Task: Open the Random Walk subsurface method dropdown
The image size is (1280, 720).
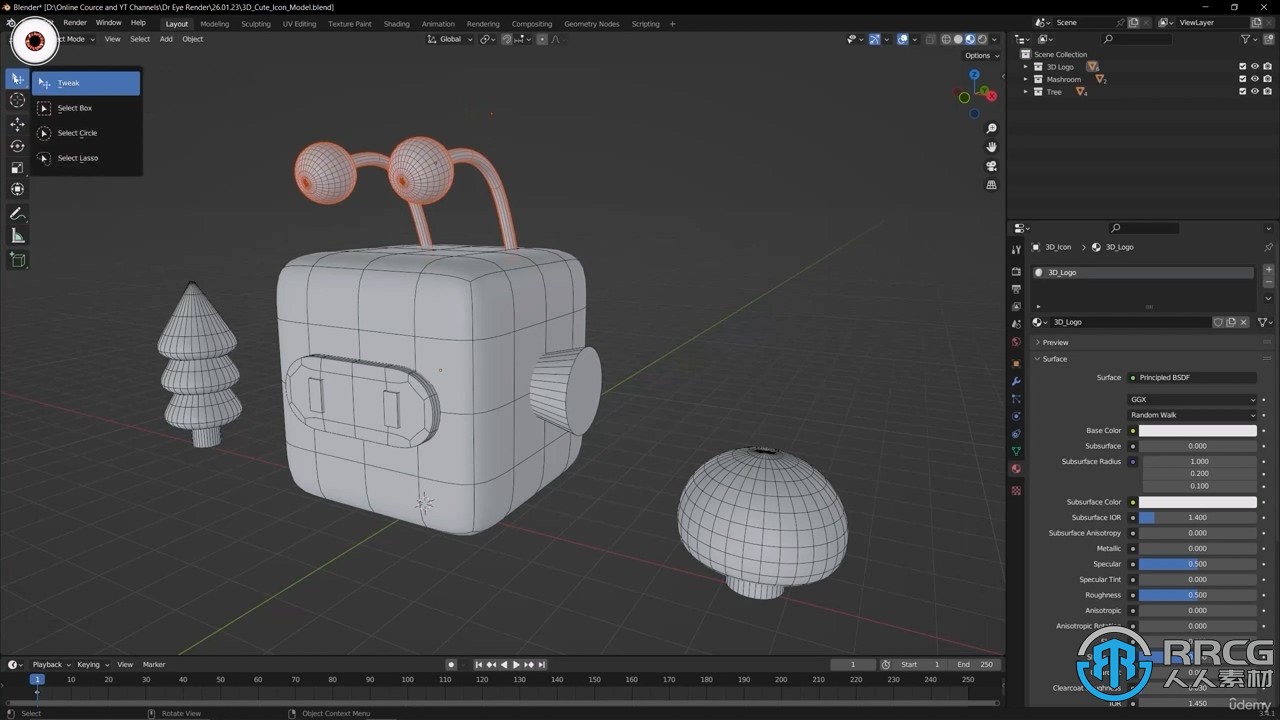Action: coord(1192,415)
